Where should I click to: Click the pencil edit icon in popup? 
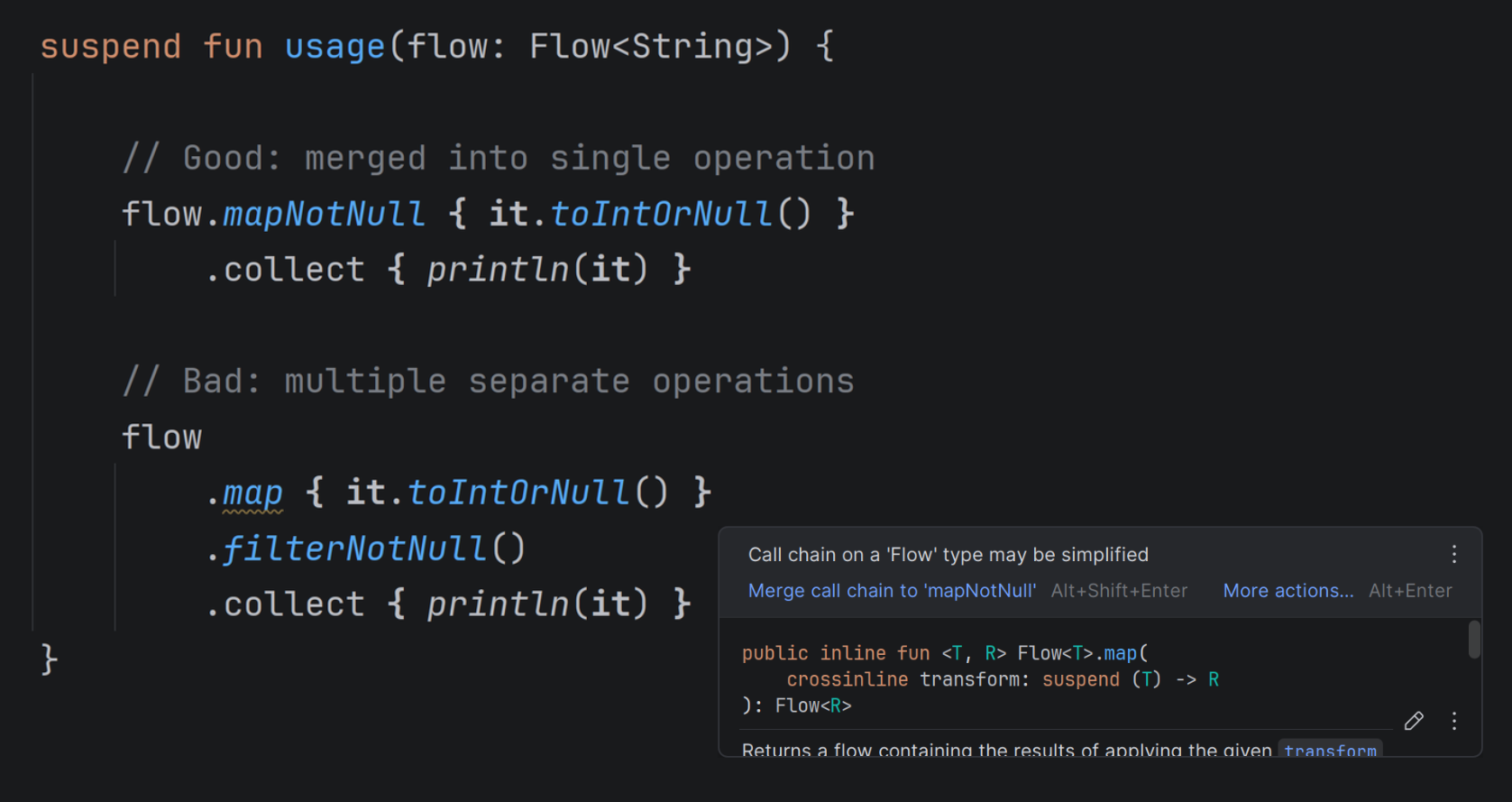coord(1414,720)
